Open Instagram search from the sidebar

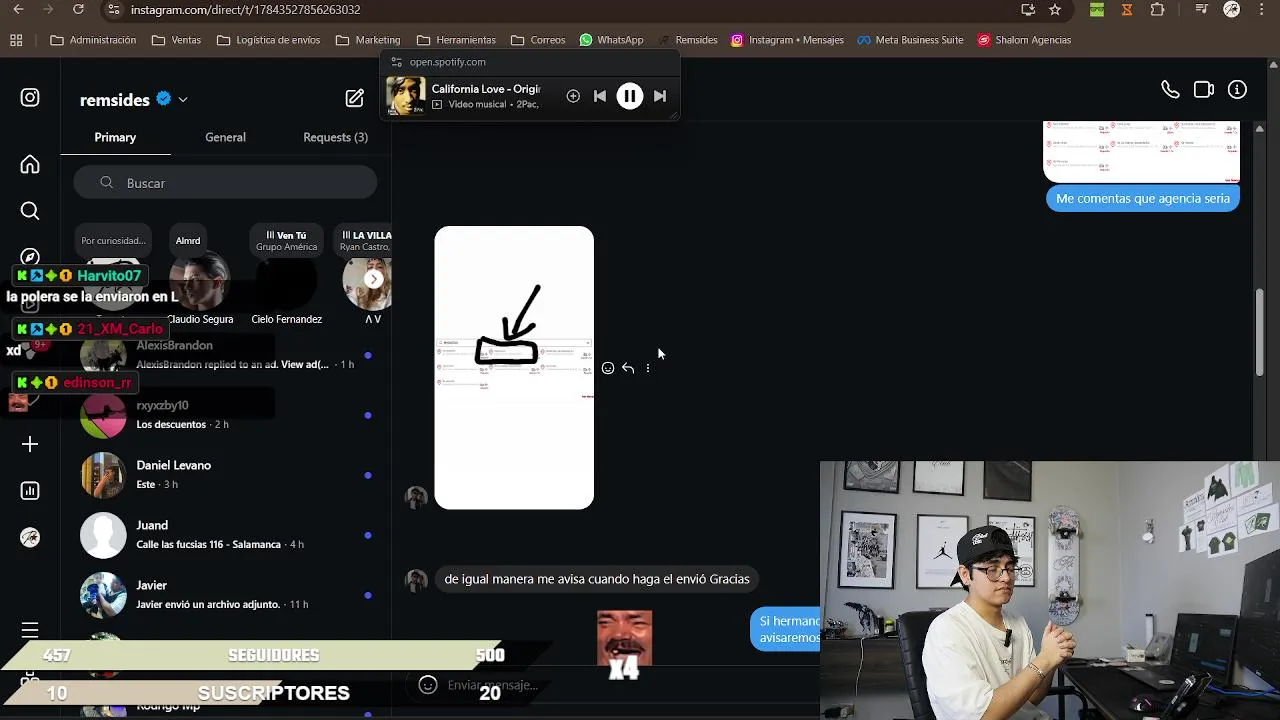pos(30,210)
